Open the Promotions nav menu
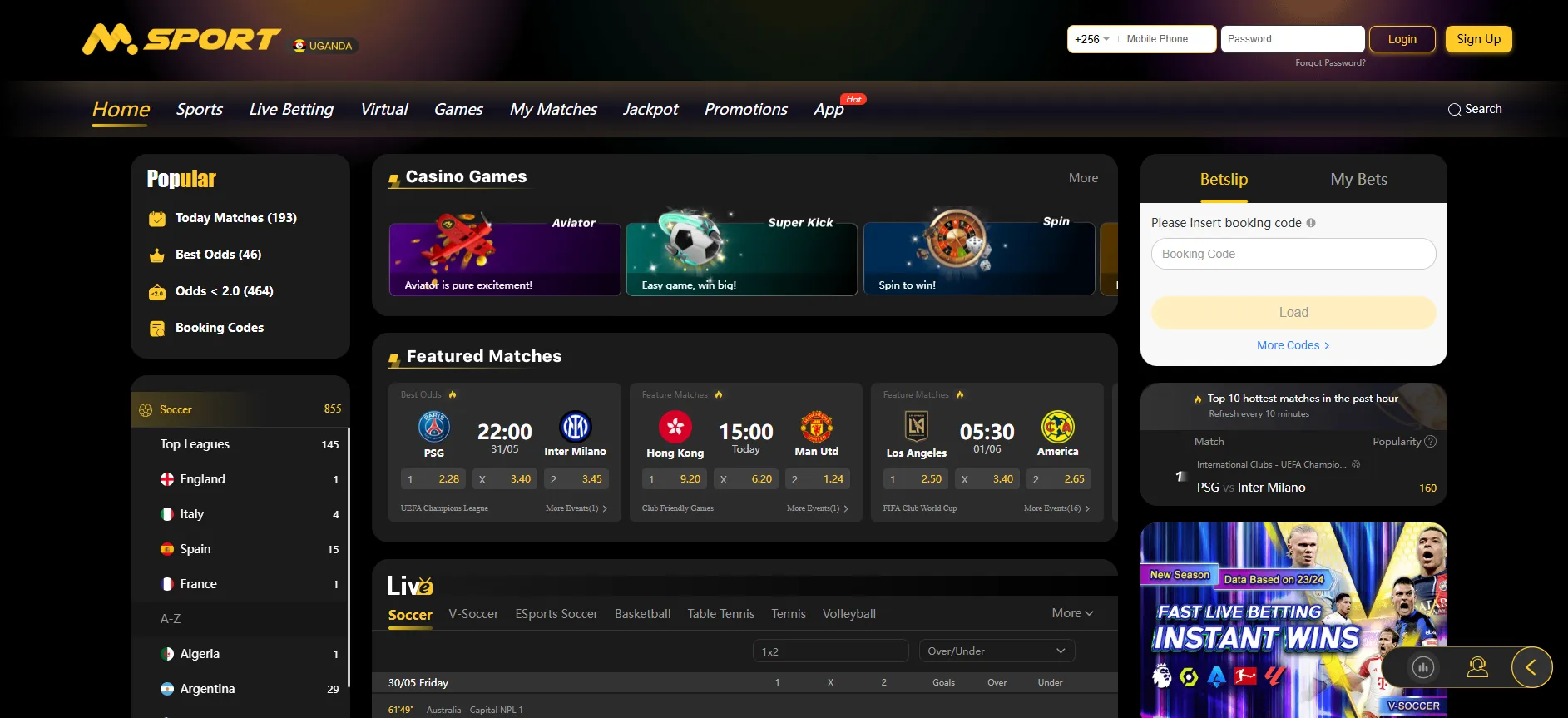The width and height of the screenshot is (1568, 718). pos(746,110)
